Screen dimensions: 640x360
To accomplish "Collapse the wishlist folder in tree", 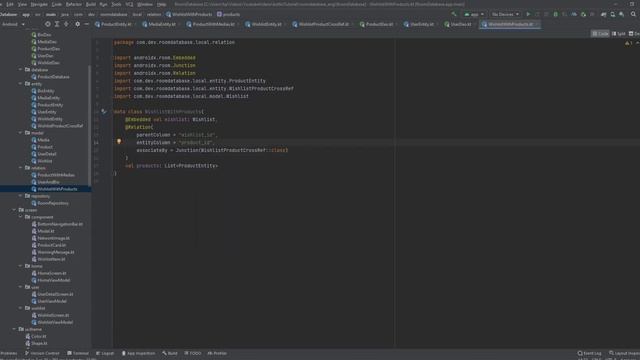I will tap(20, 308).
